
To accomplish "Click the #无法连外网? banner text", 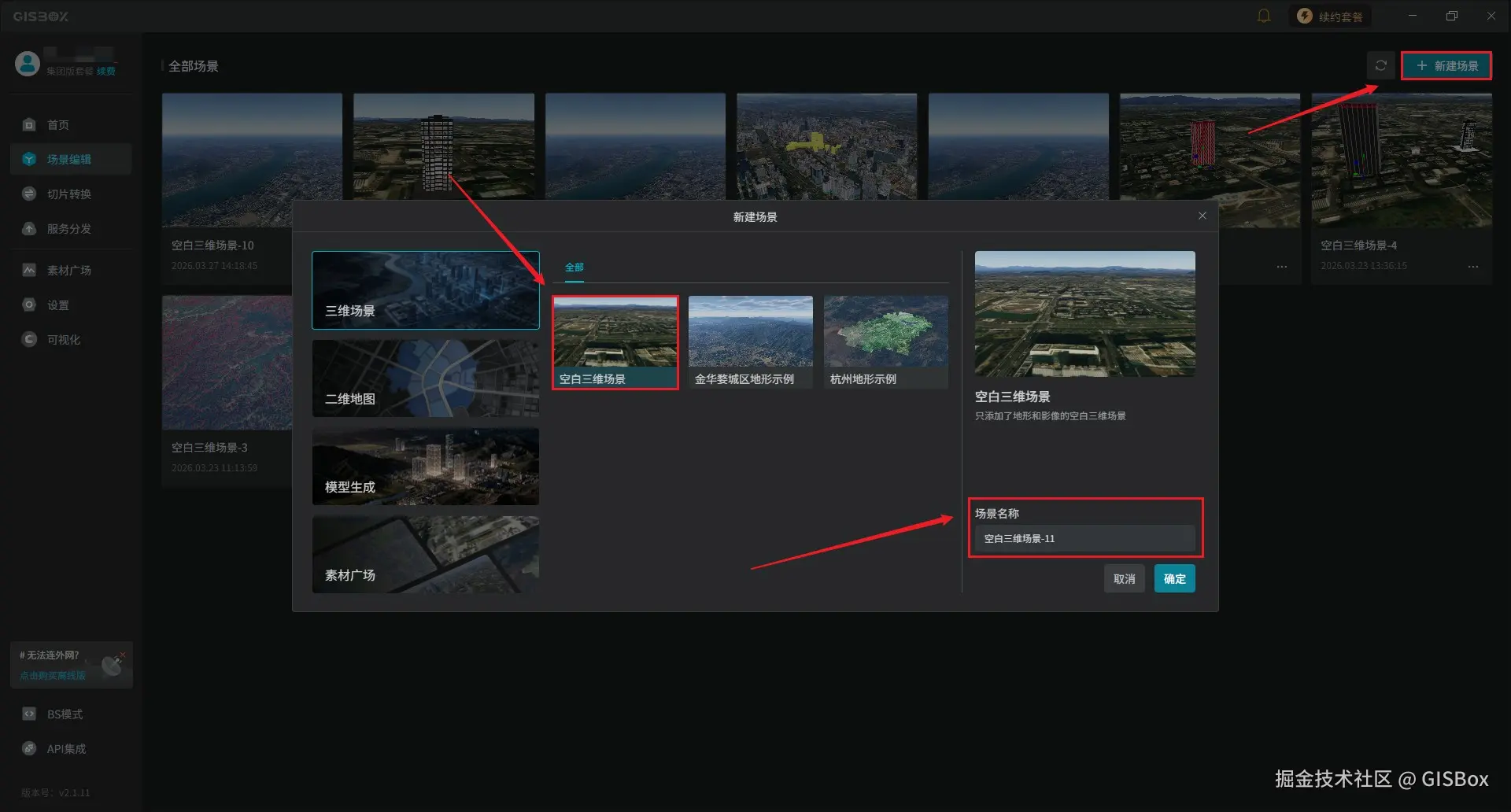I will [x=50, y=655].
